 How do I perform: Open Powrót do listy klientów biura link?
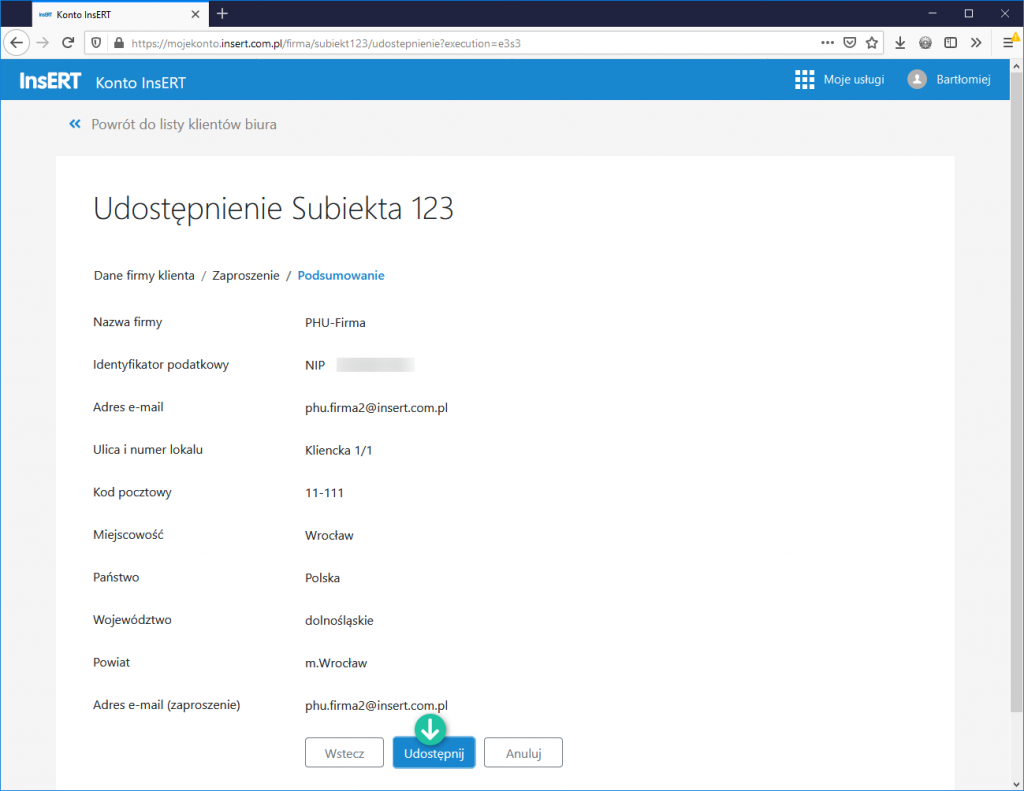point(184,124)
